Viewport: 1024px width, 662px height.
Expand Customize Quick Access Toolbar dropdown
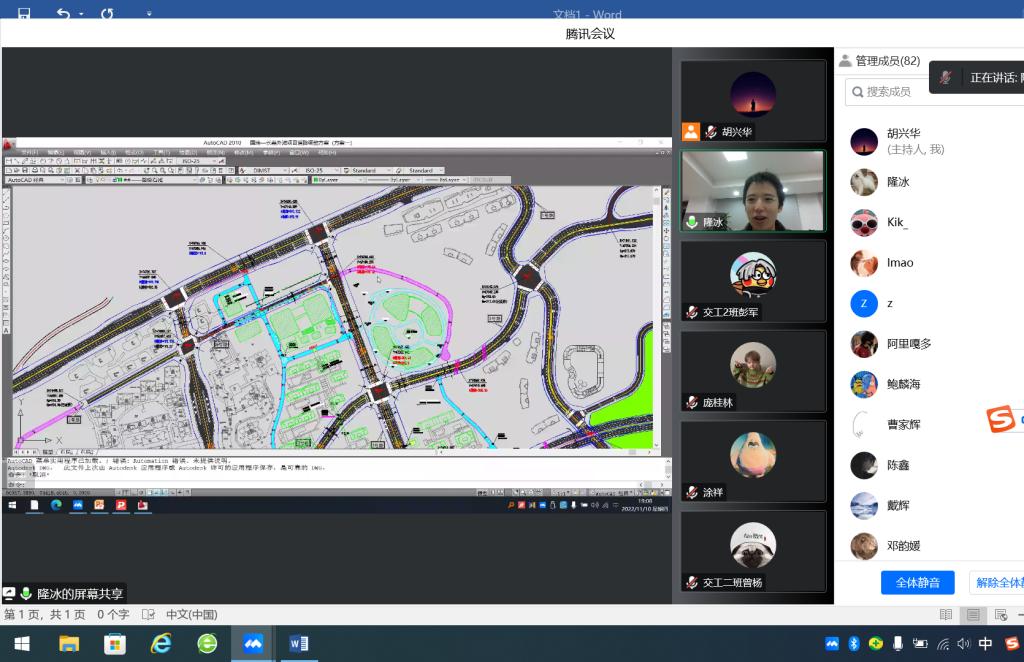149,14
